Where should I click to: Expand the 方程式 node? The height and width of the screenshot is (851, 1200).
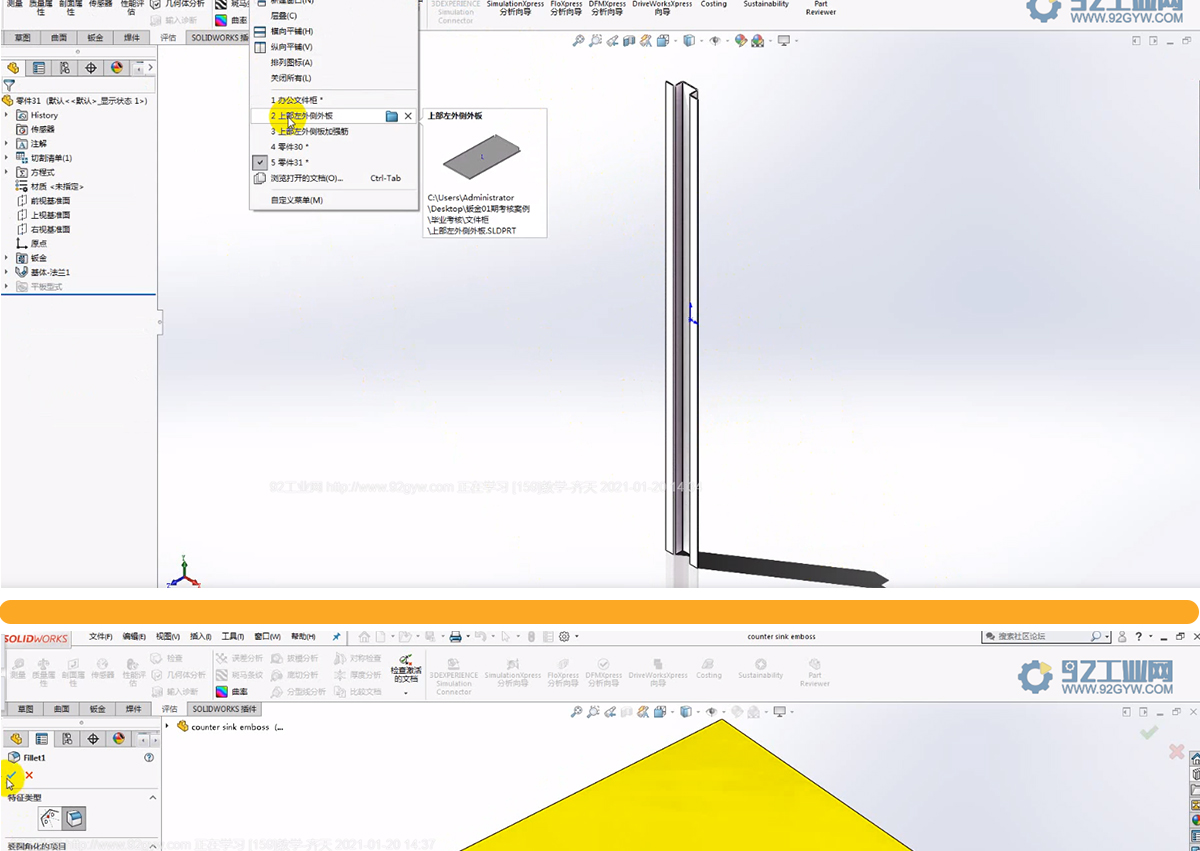pos(6,172)
